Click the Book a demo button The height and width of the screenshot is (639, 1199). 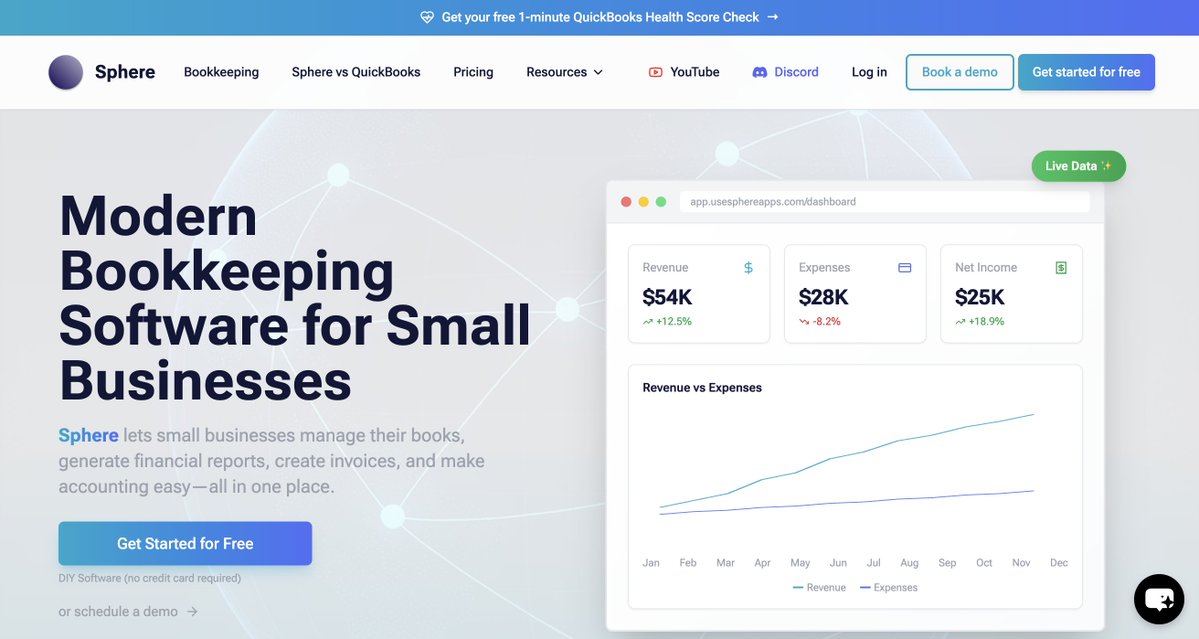(x=960, y=72)
